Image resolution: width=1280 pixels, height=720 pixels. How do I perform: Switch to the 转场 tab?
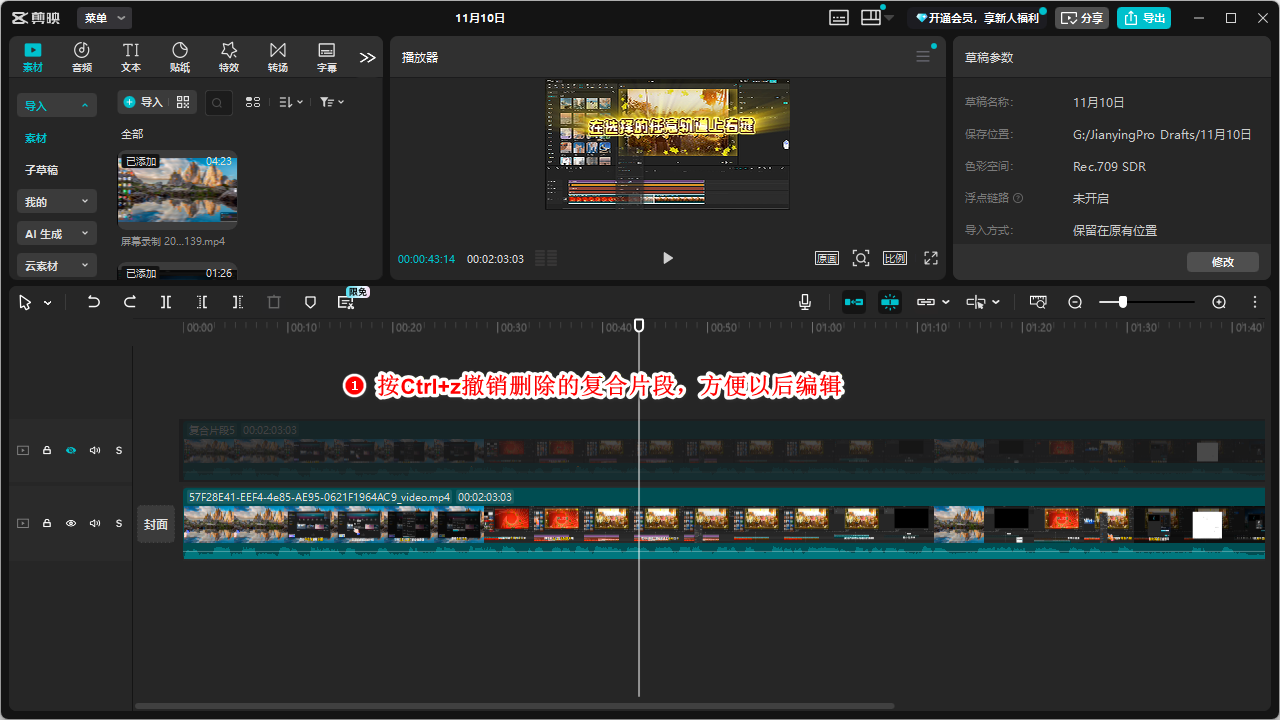click(x=277, y=57)
